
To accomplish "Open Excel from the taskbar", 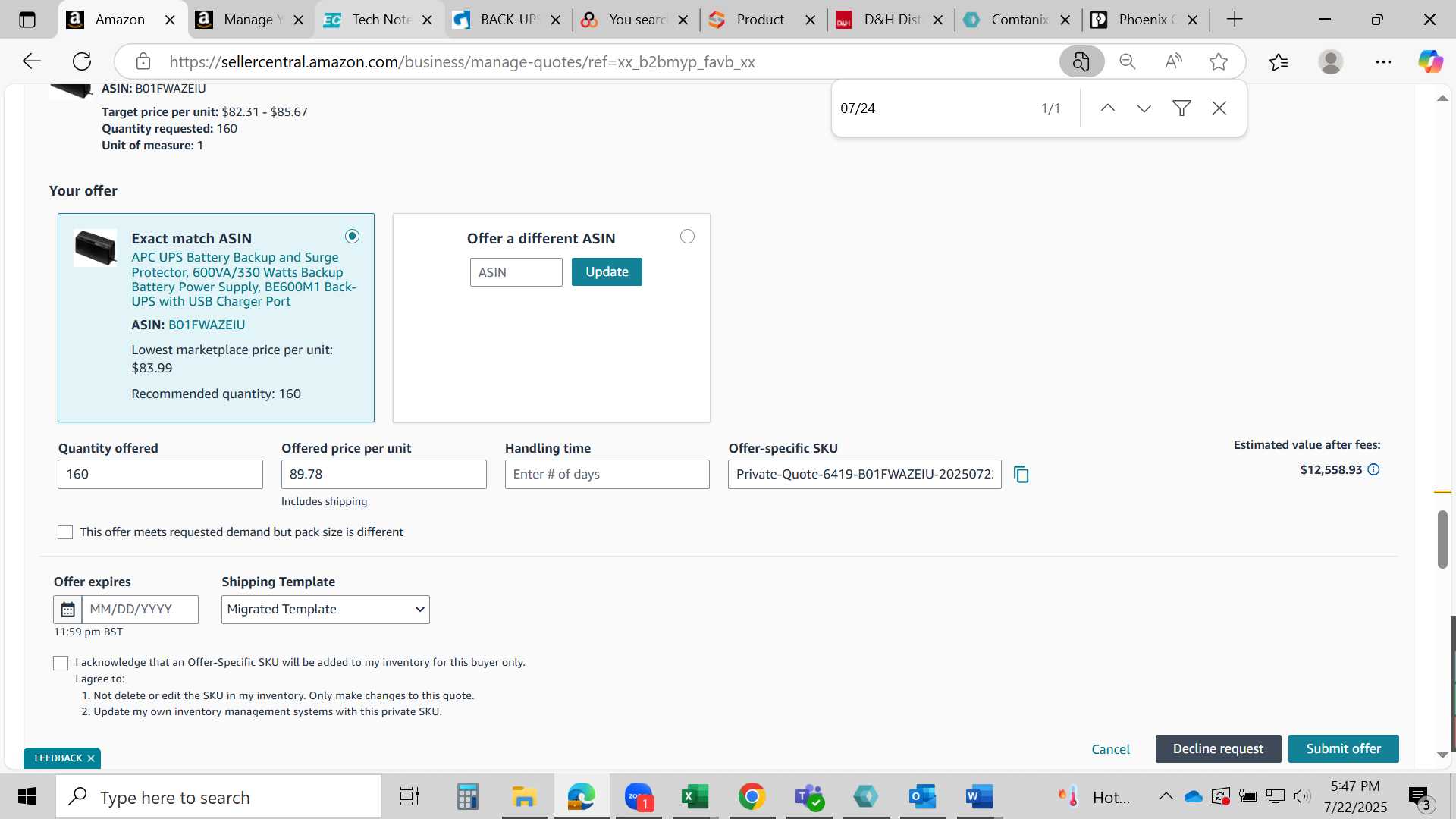I will [695, 797].
